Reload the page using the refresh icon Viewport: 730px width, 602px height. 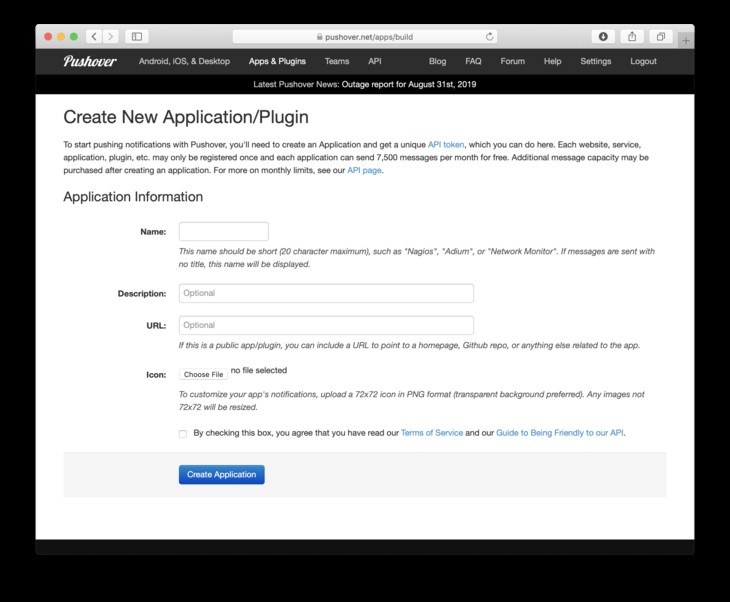(489, 37)
